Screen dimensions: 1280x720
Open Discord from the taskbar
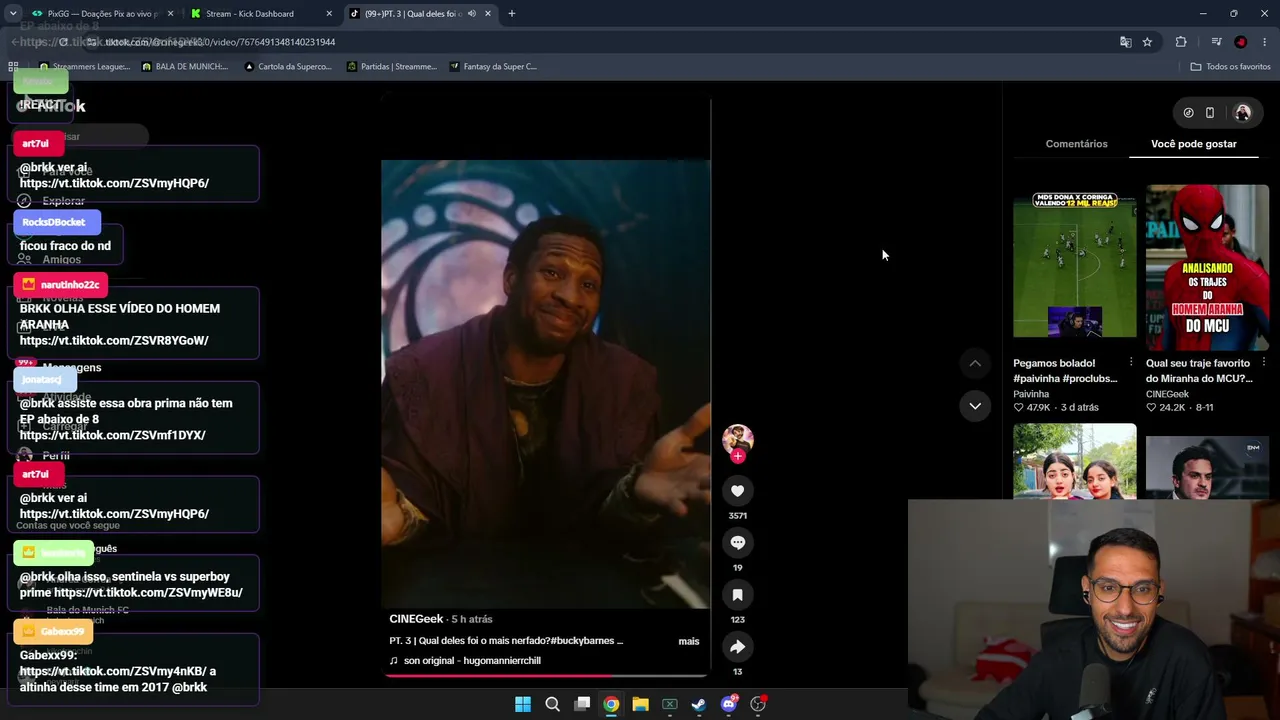pyautogui.click(x=729, y=704)
